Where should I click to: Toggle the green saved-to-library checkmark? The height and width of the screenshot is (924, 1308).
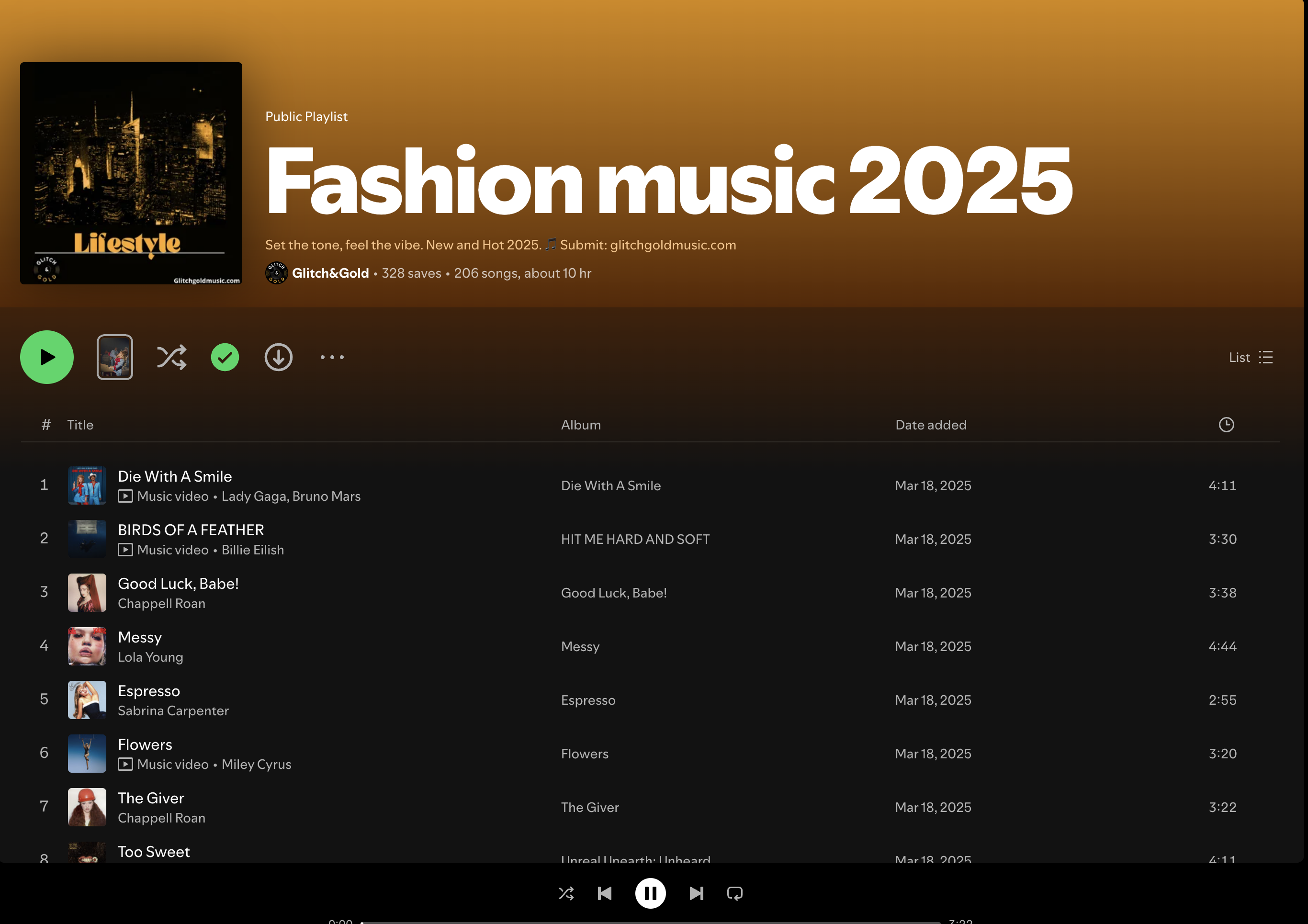click(x=225, y=357)
